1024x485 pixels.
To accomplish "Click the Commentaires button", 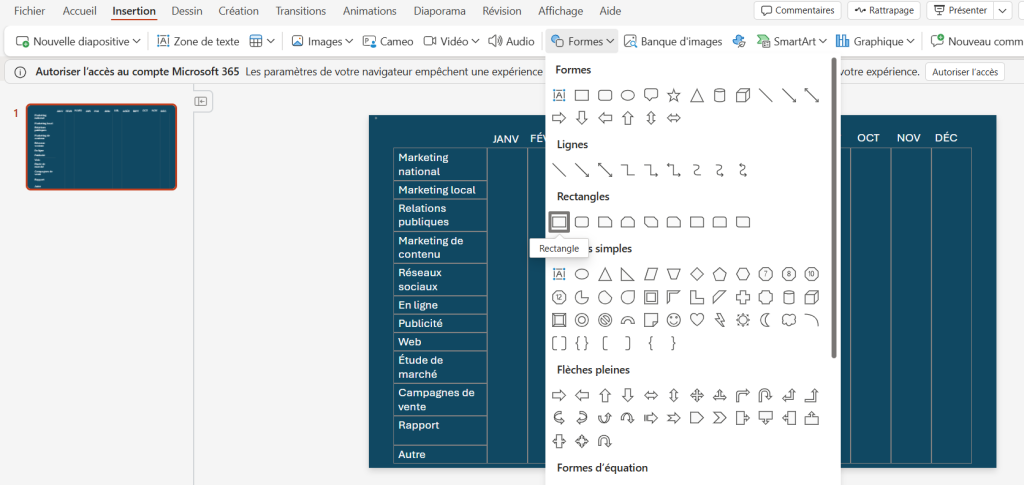I will (x=797, y=10).
